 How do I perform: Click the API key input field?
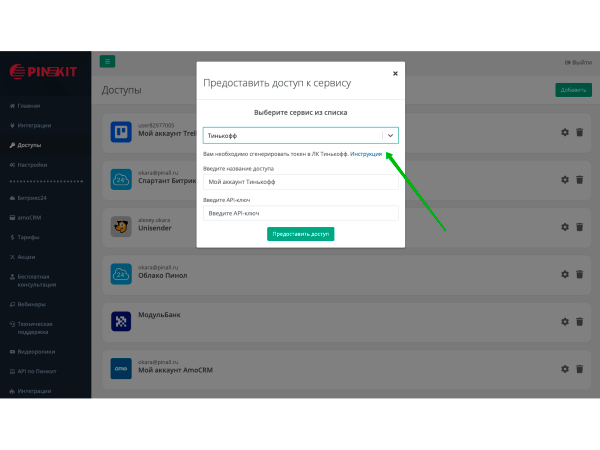coord(300,213)
